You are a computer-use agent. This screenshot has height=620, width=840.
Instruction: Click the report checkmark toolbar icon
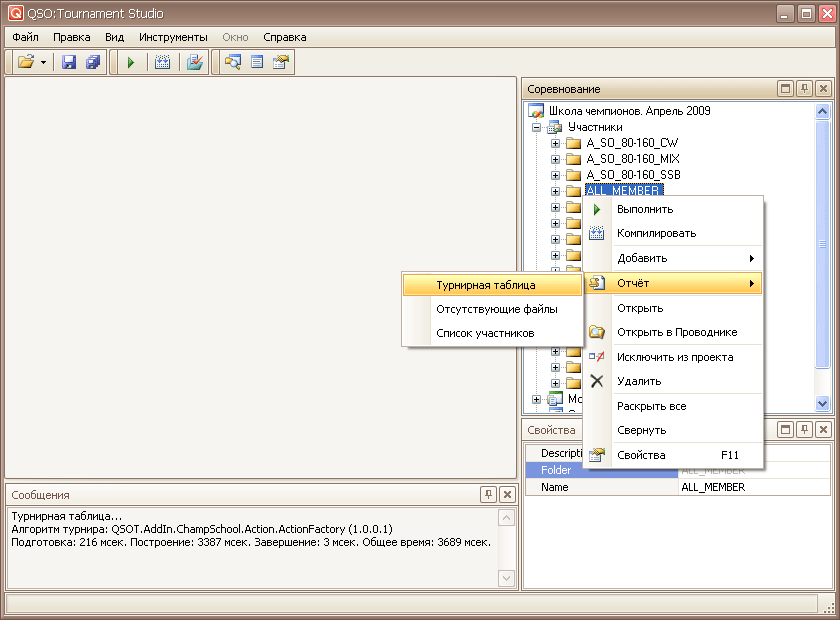click(194, 62)
